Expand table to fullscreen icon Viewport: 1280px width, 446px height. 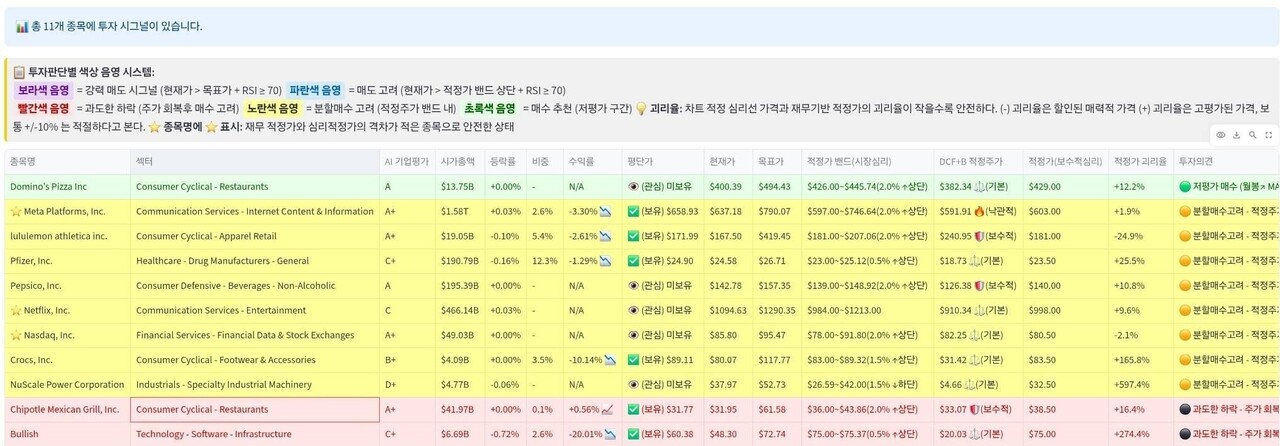(x=1268, y=135)
